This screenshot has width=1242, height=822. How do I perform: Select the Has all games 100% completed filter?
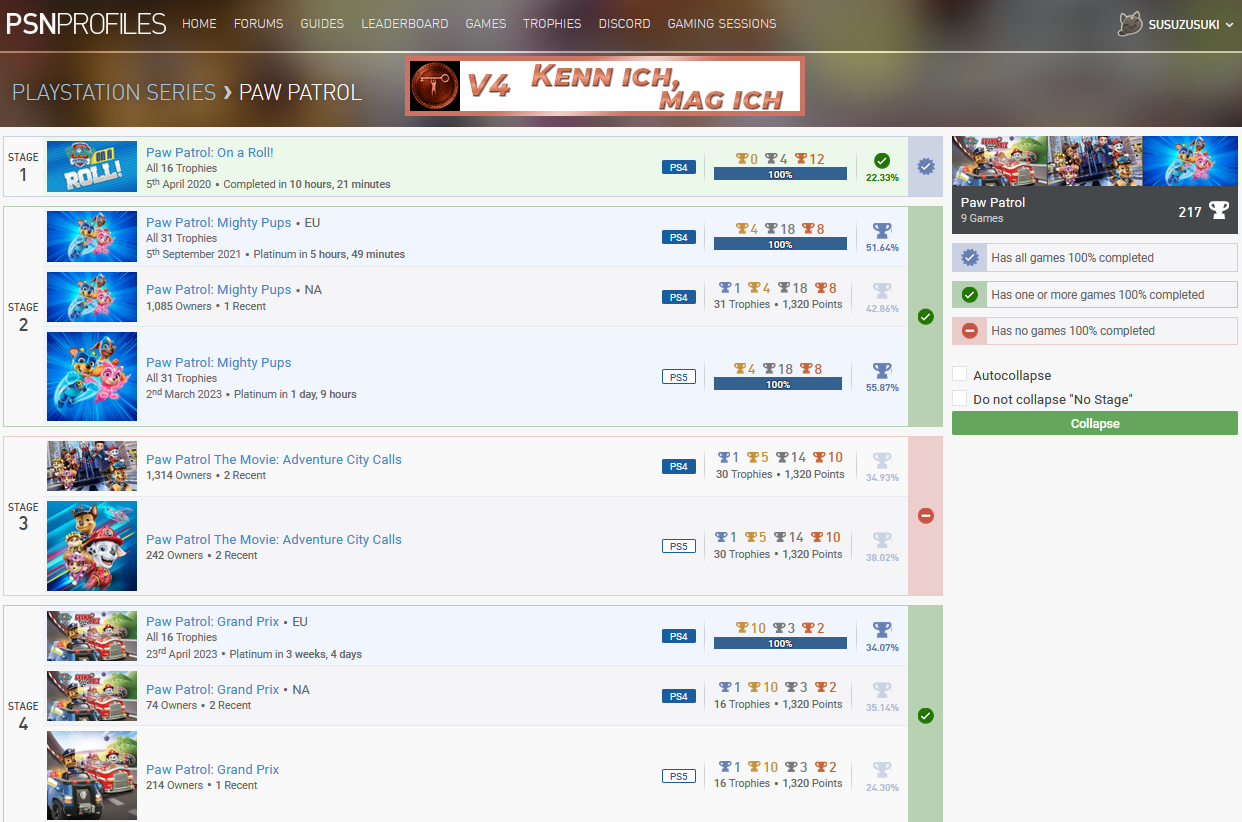pos(1095,258)
